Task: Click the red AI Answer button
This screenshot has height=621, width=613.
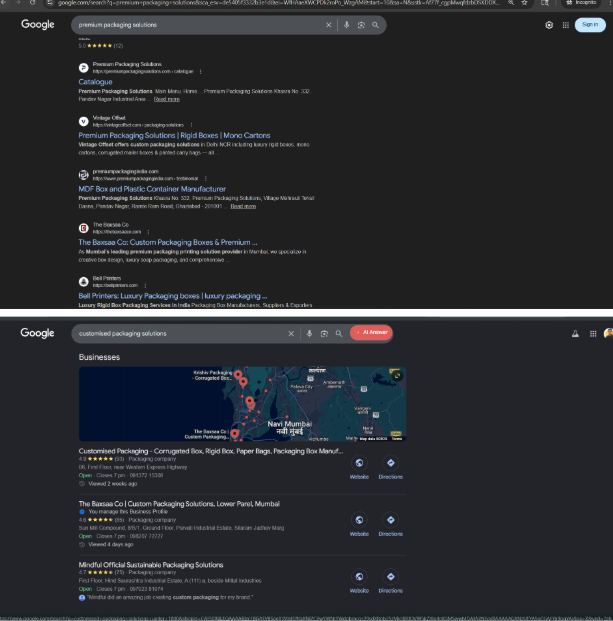Action: [x=371, y=333]
